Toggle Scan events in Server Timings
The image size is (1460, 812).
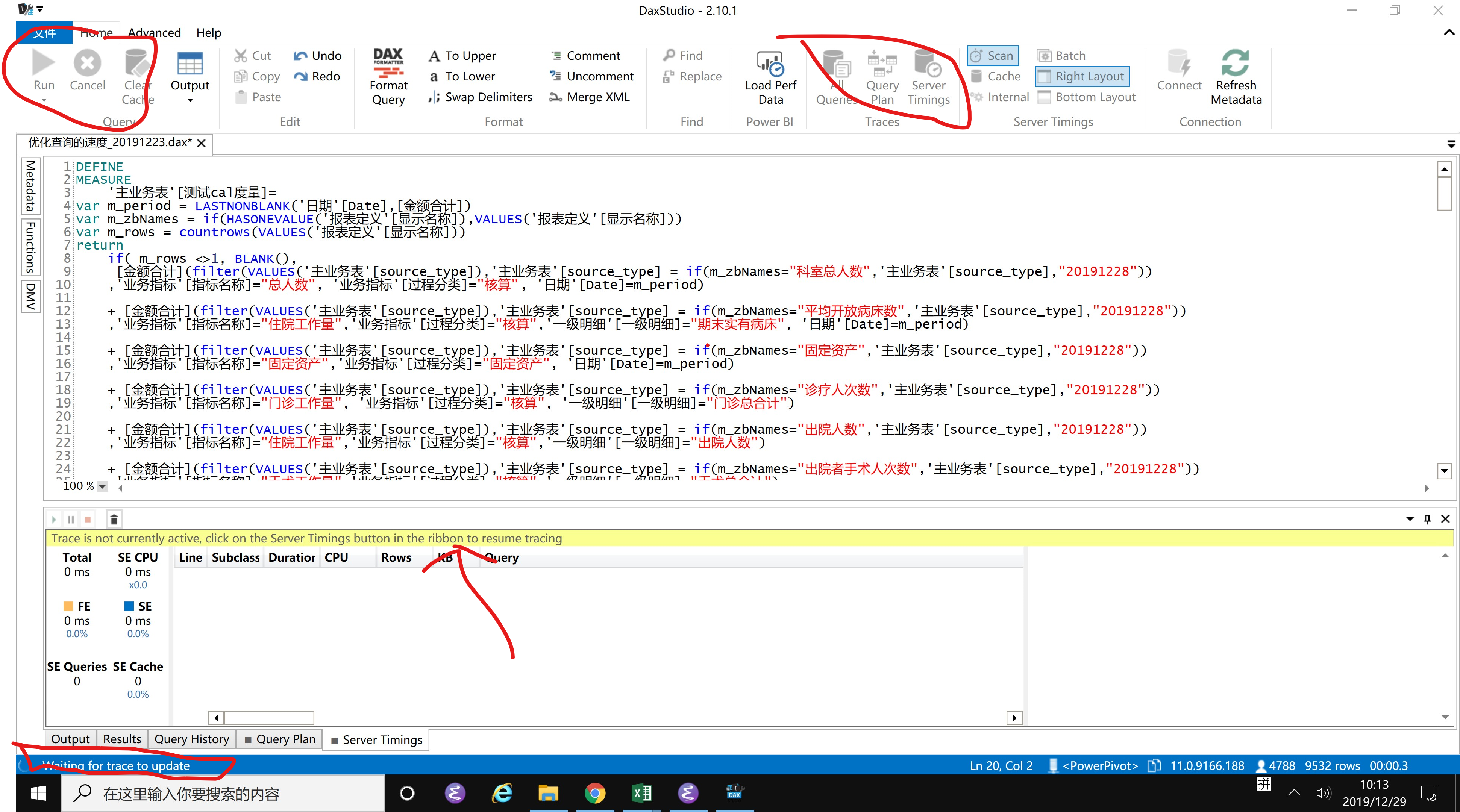pos(992,55)
